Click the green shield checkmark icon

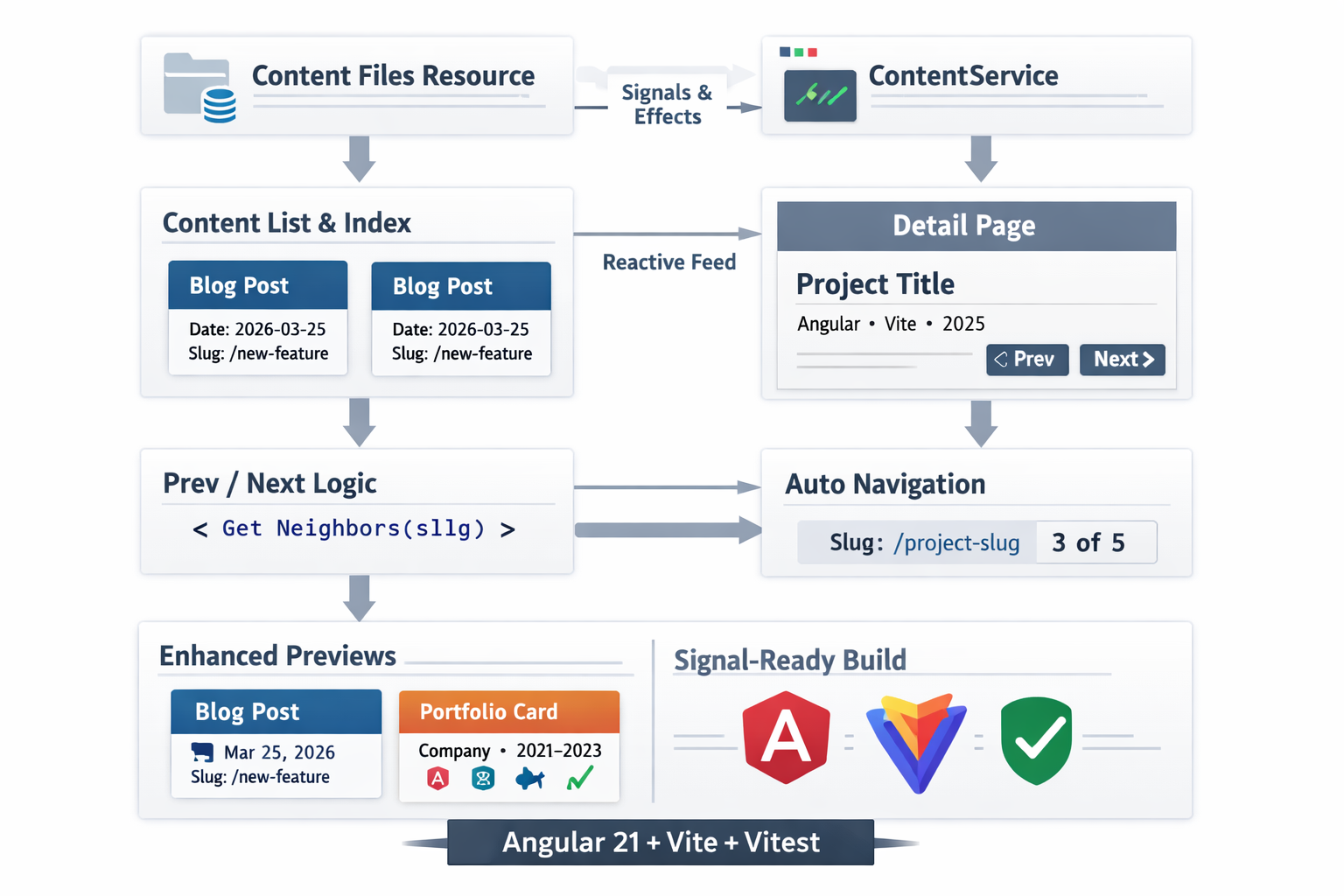(1036, 740)
